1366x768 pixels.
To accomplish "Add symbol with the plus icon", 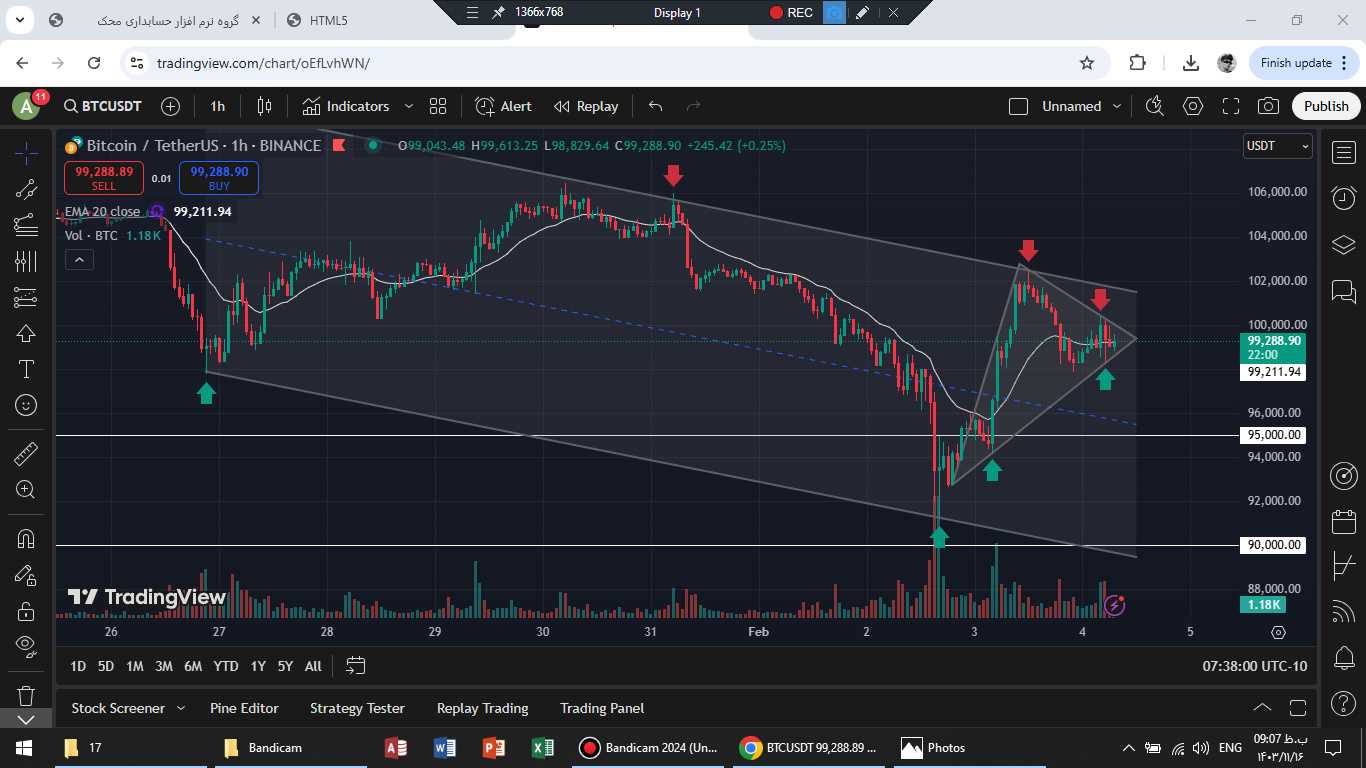I will pos(170,106).
